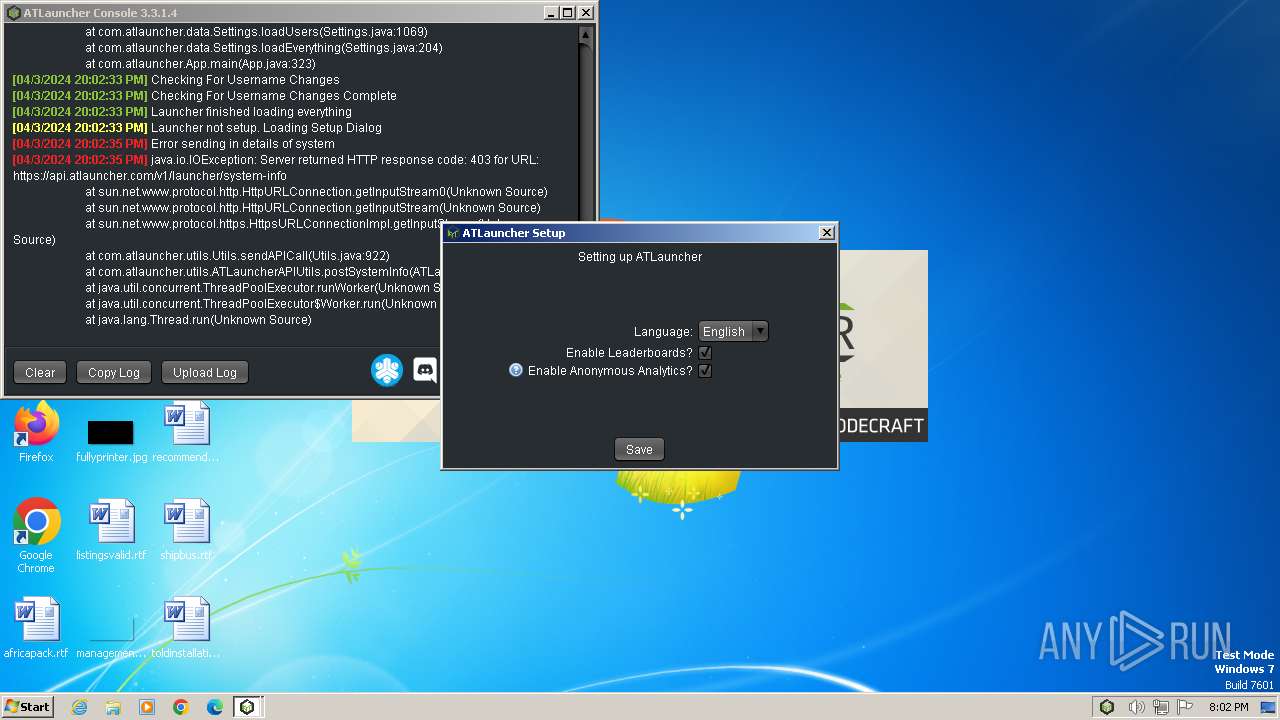Click Upload Log button in console
Viewport: 1280px width, 720px height.
tap(205, 372)
